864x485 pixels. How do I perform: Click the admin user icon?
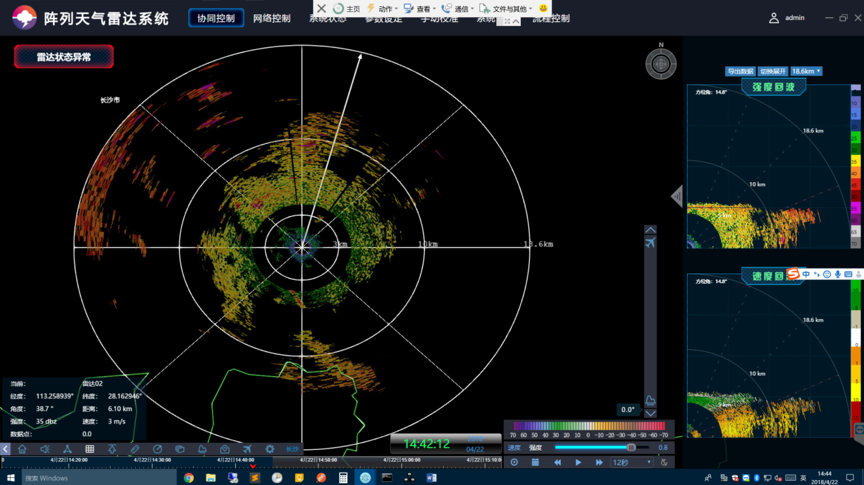point(774,18)
